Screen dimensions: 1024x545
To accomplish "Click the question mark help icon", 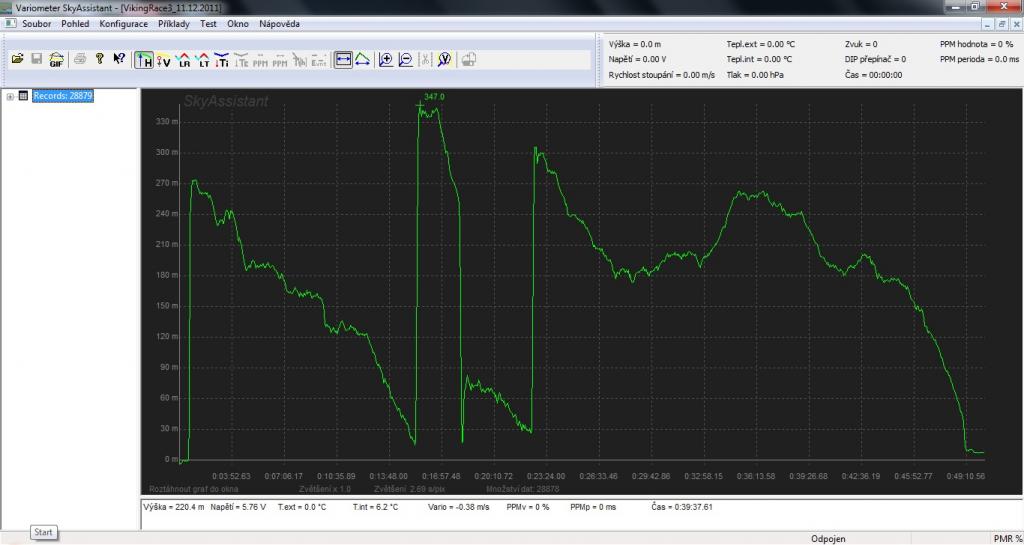I will tap(99, 59).
